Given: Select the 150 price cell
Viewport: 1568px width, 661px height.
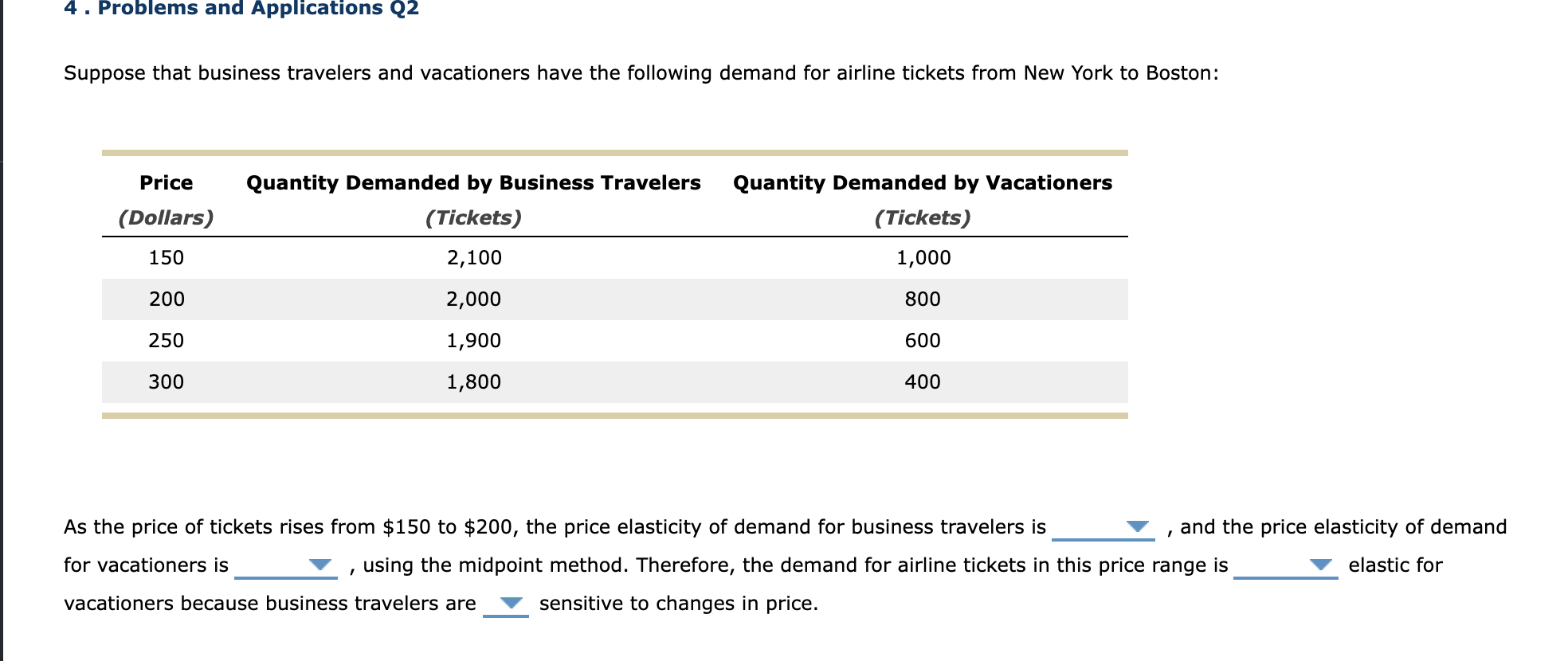Looking at the screenshot, I should (166, 258).
